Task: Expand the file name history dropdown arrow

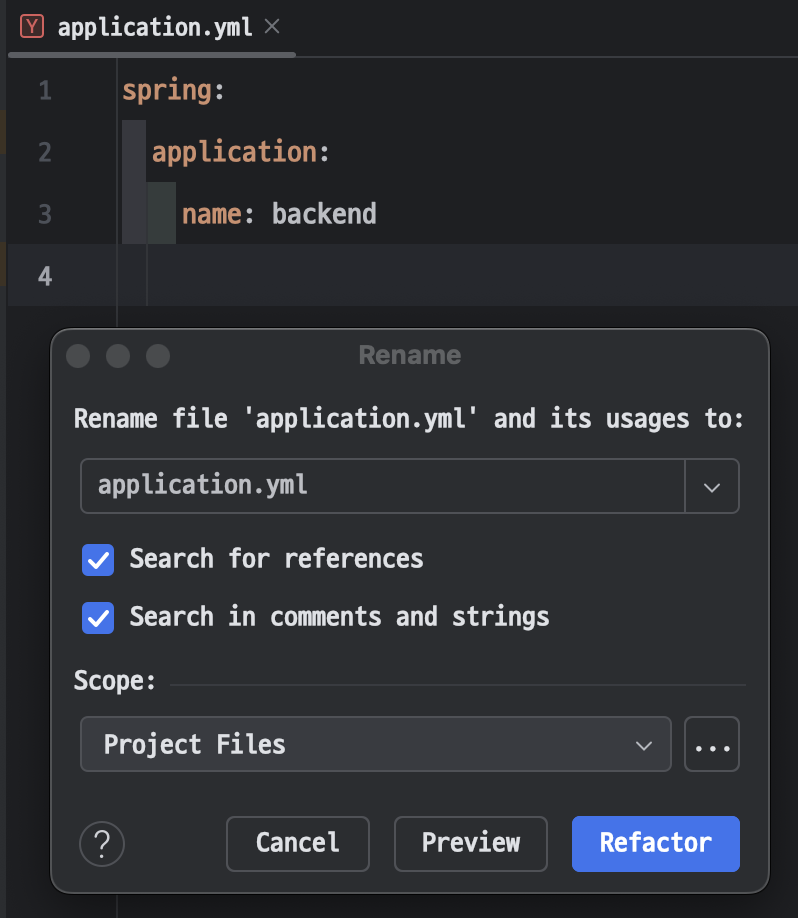Action: (x=711, y=487)
